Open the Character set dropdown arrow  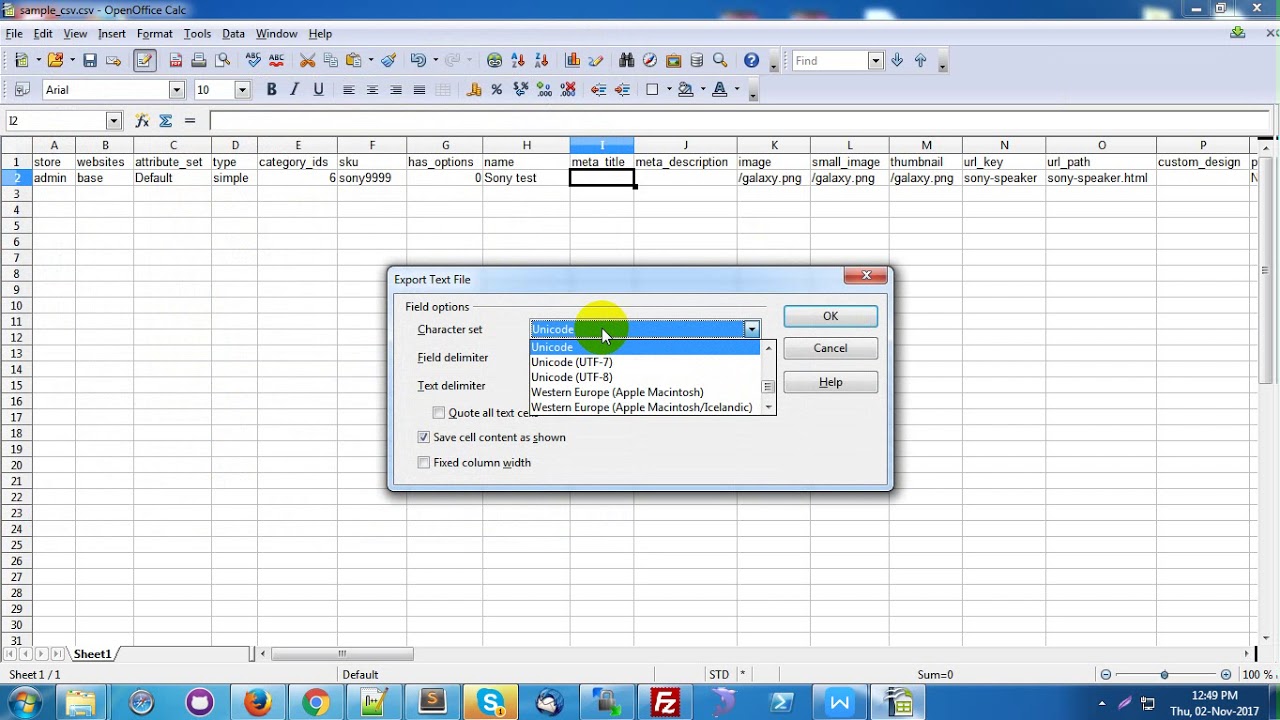click(x=751, y=329)
